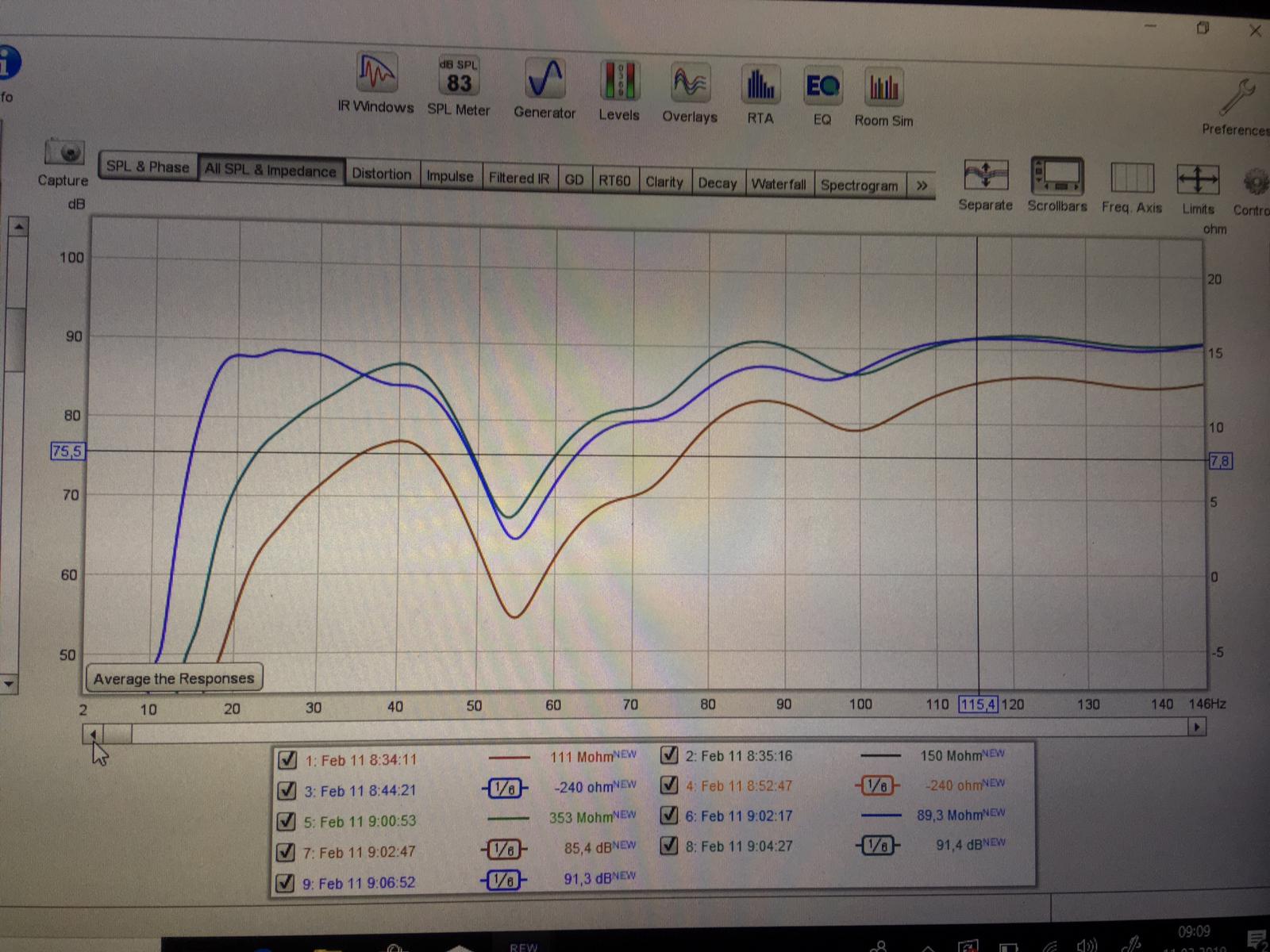Expand more graph tabs with double-arrow
The height and width of the screenshot is (952, 1270).
pyautogui.click(x=922, y=186)
